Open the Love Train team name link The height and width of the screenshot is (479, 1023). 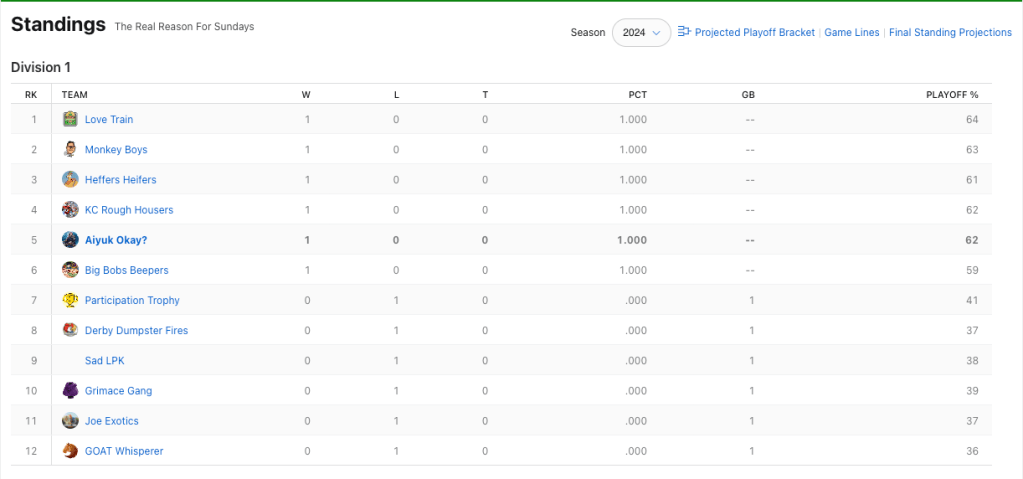point(109,119)
